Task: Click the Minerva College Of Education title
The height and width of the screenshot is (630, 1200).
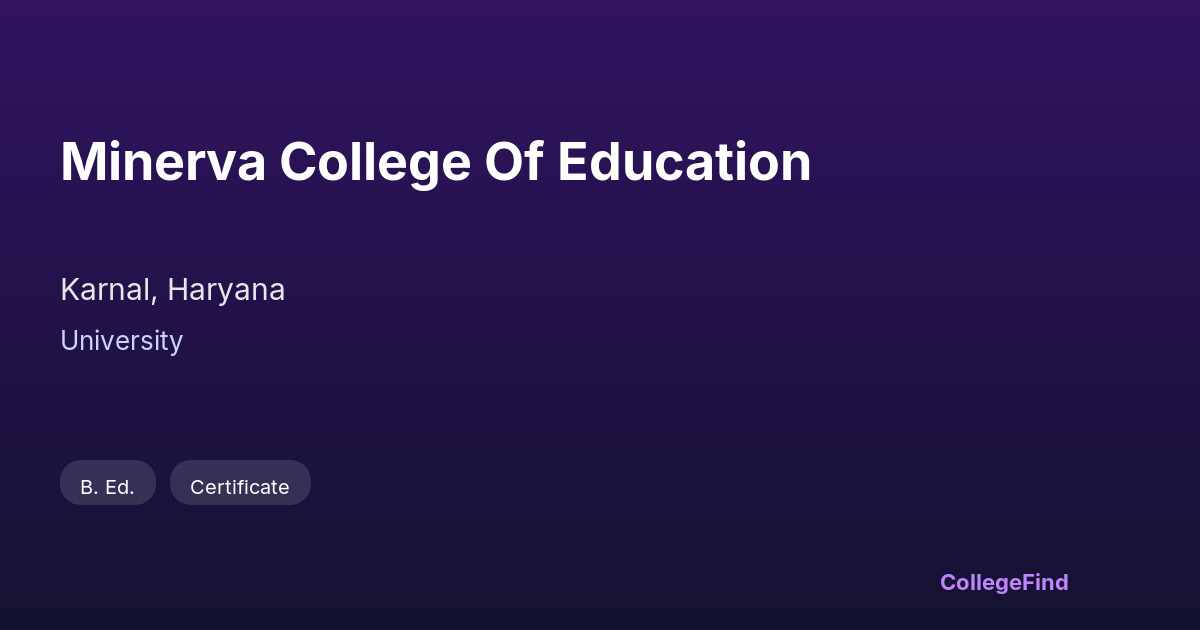Action: [x=435, y=162]
